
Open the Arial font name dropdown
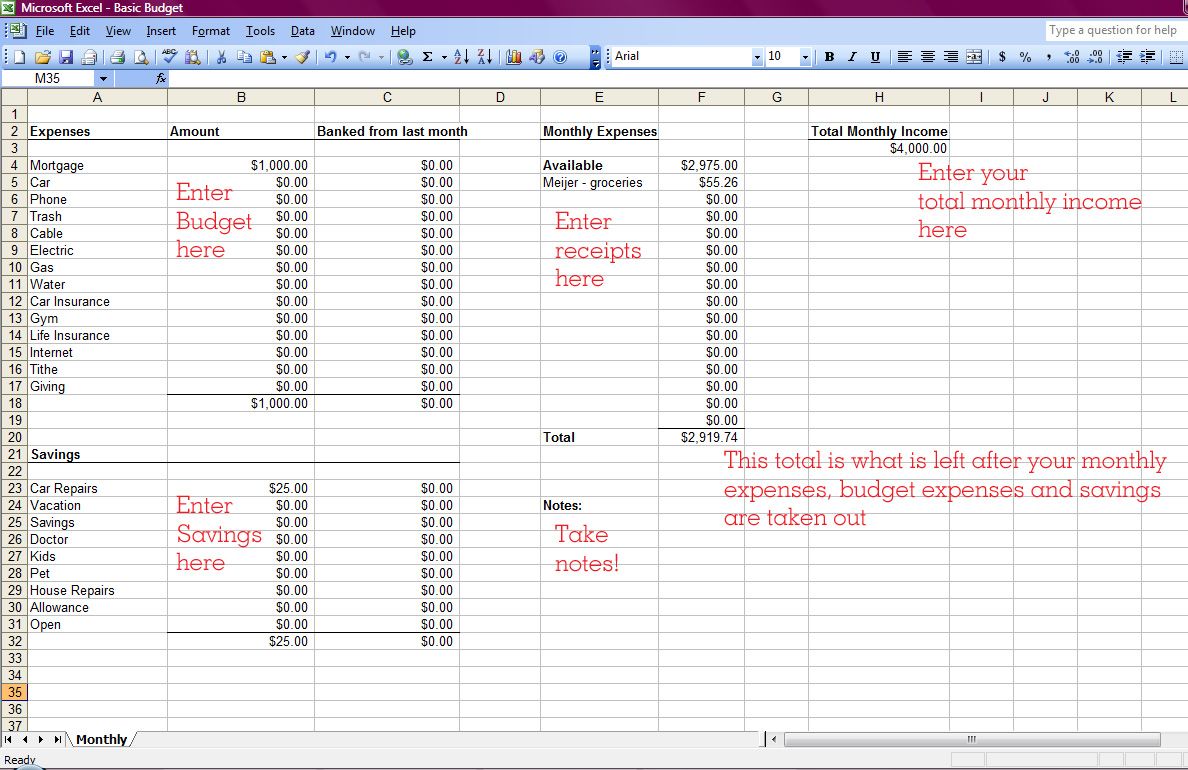(x=756, y=57)
